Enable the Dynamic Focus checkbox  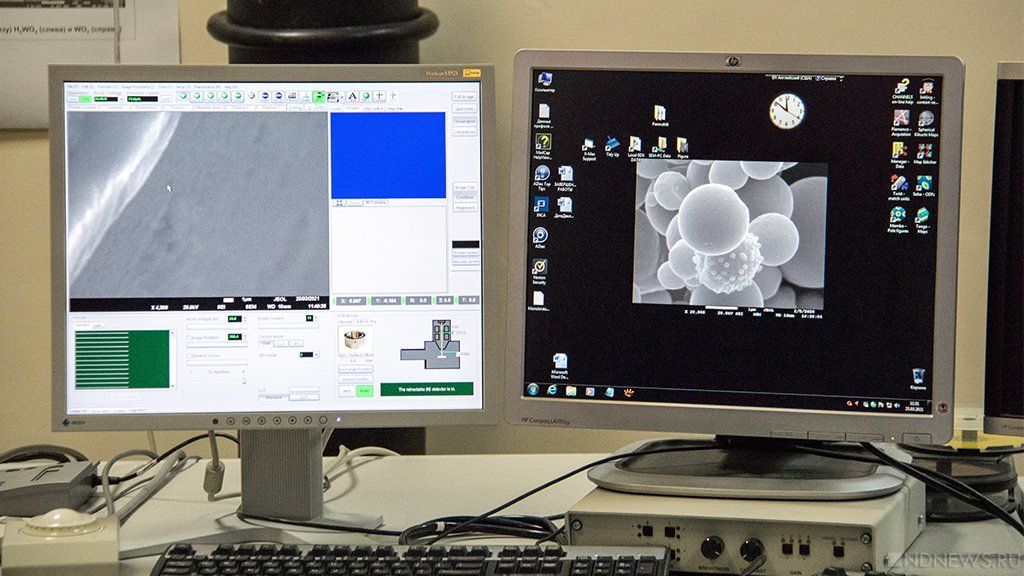[190, 356]
